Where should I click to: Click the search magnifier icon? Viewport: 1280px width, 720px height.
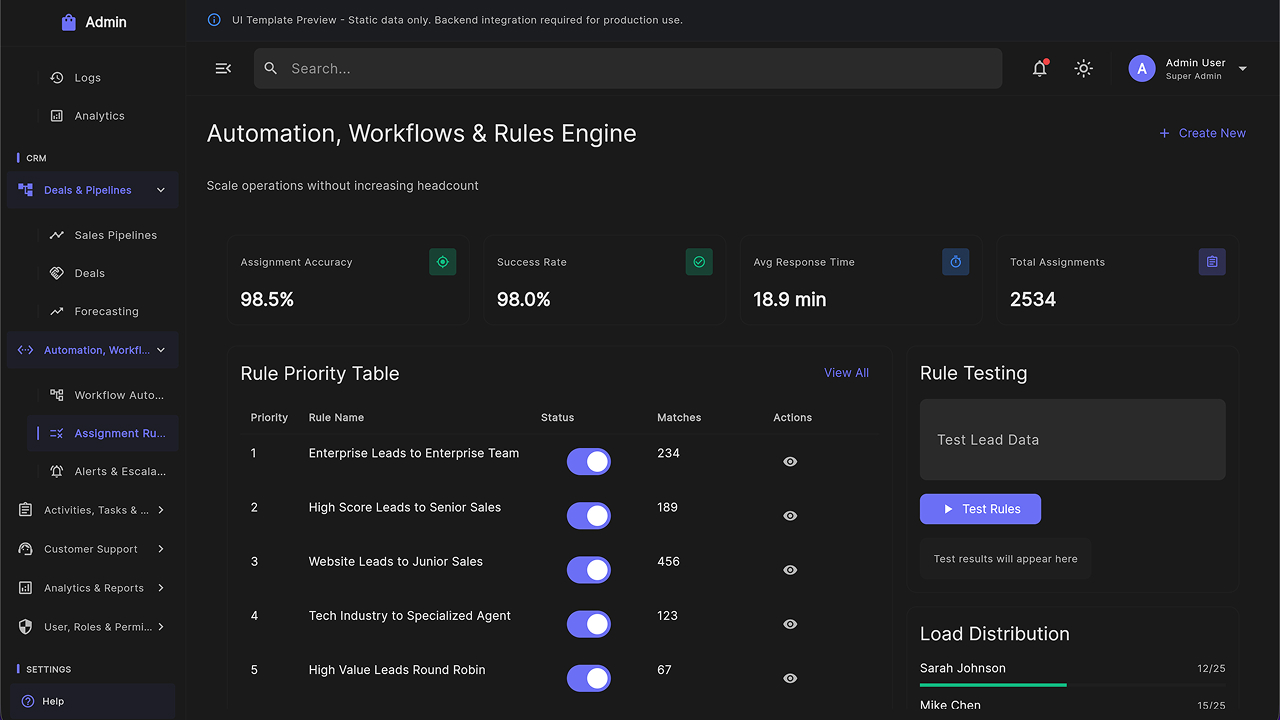pyautogui.click(x=271, y=68)
